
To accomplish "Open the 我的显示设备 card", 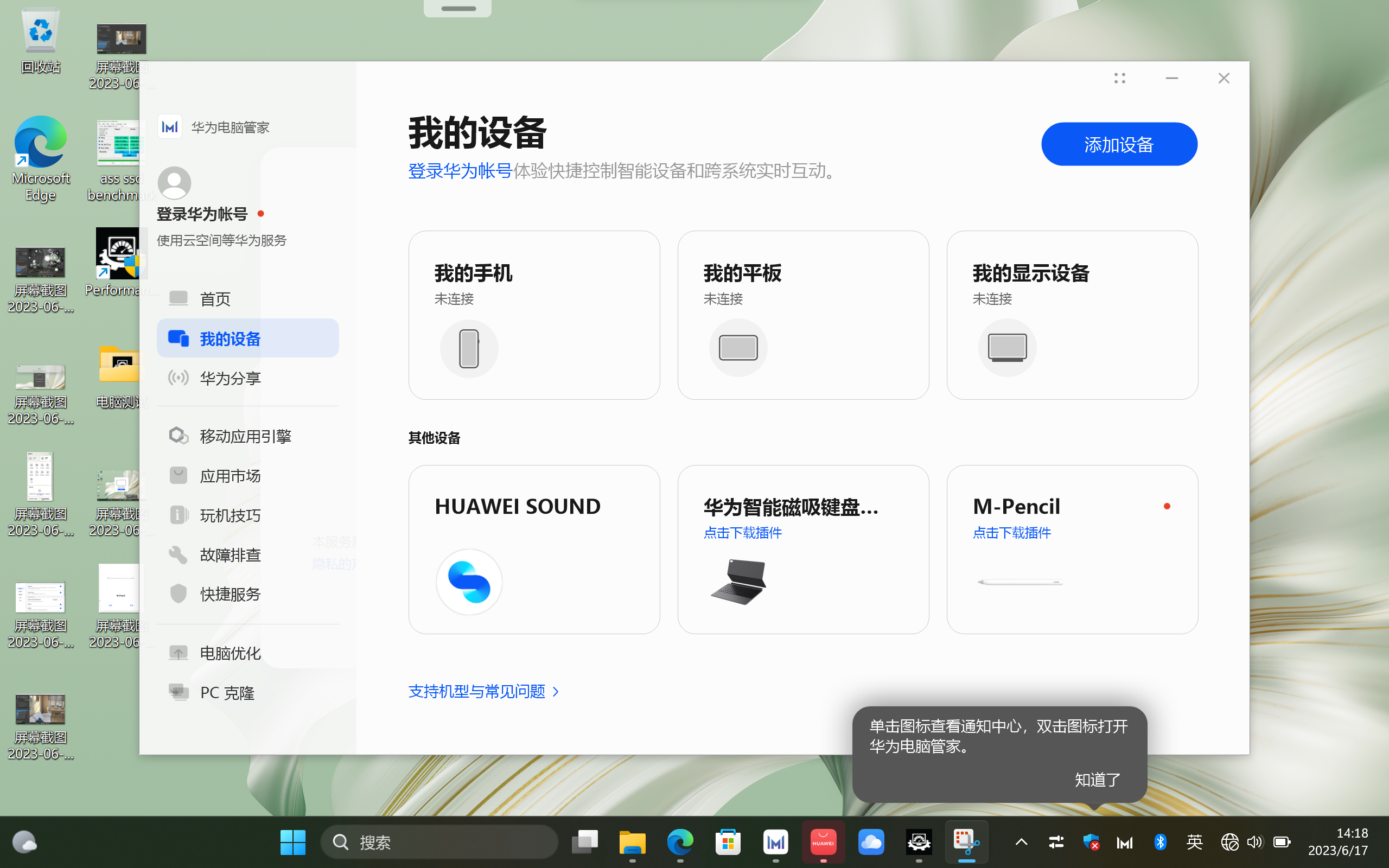I will click(1072, 315).
